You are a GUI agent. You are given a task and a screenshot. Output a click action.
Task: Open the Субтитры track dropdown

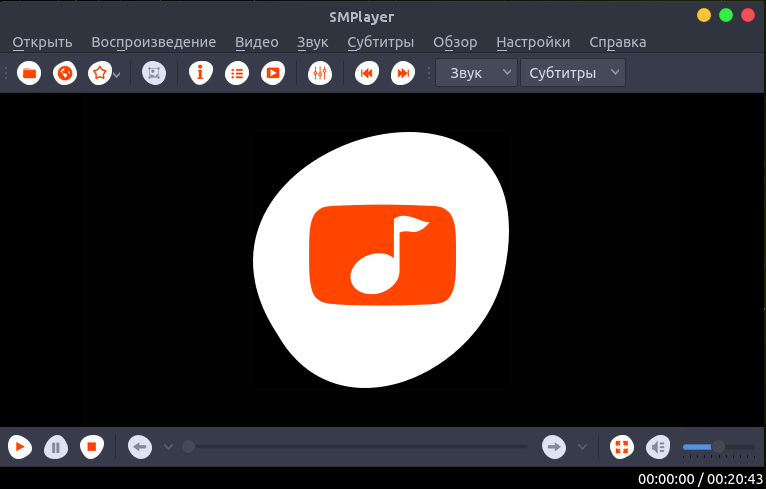point(573,73)
